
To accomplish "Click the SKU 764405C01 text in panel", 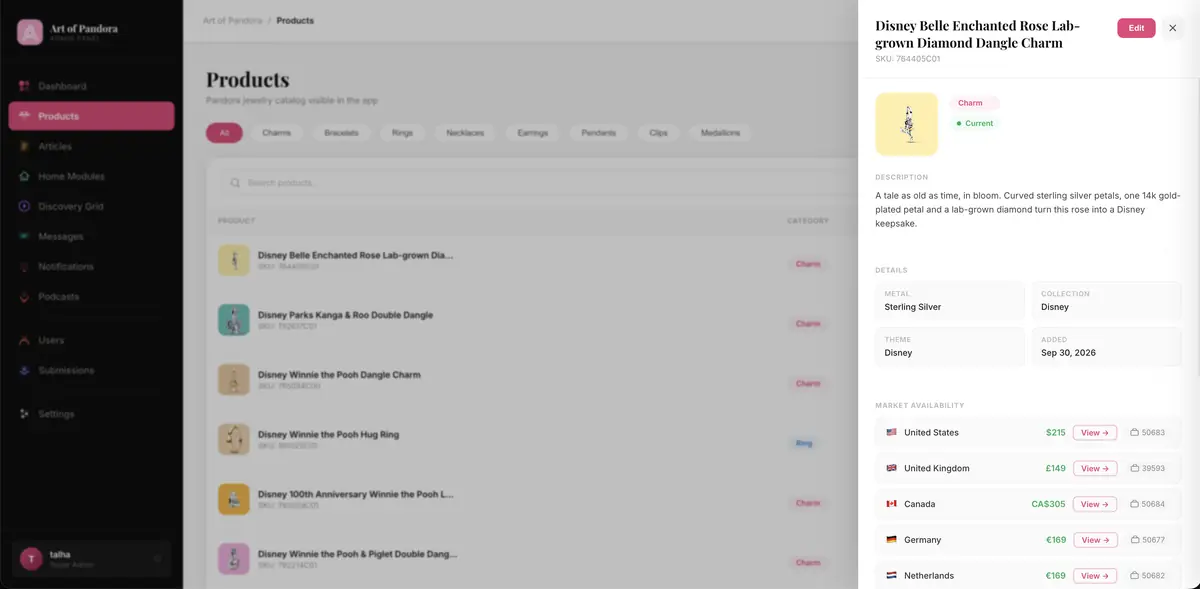I will coord(908,59).
